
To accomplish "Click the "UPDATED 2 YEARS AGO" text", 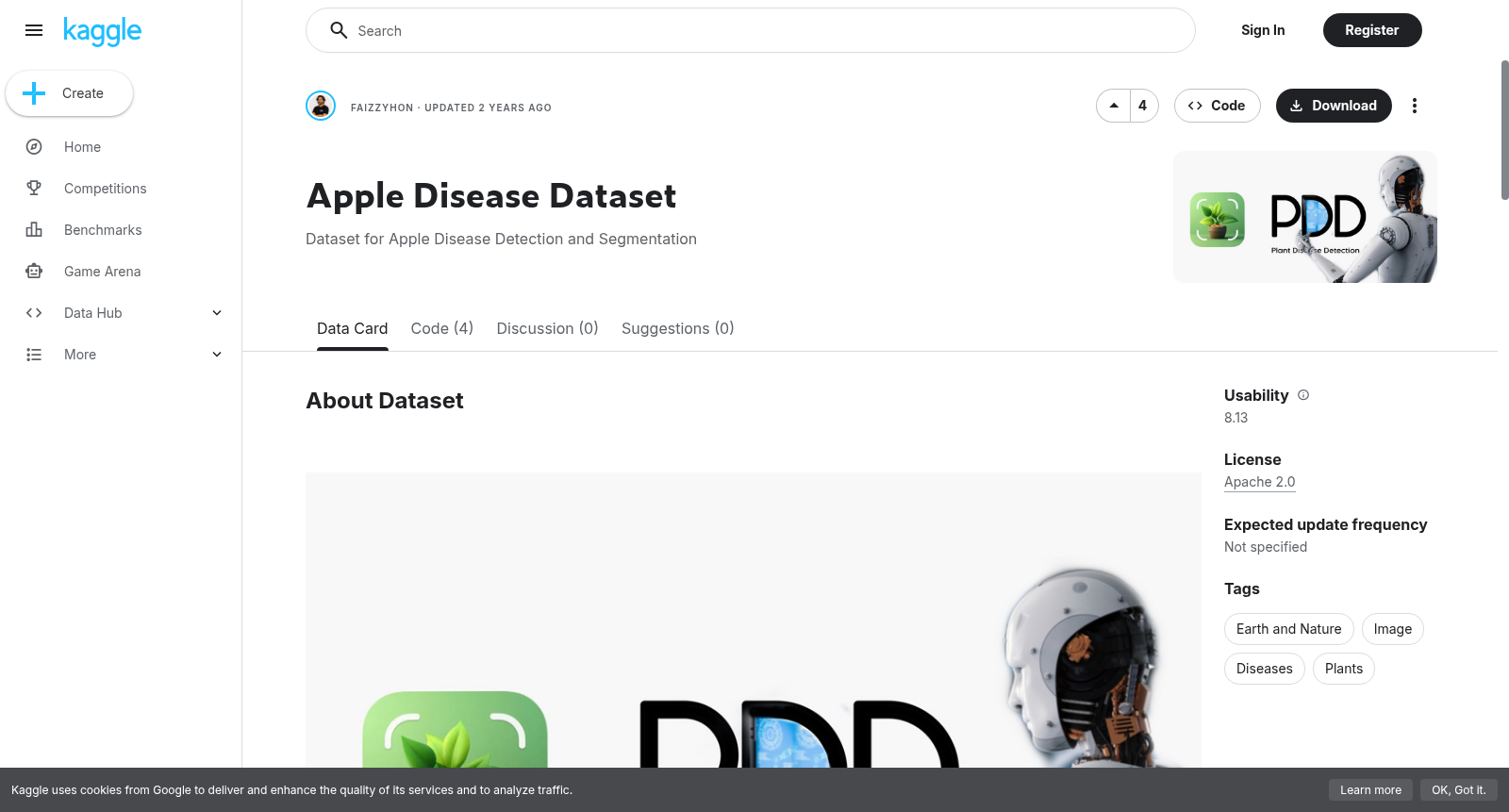I will [488, 108].
